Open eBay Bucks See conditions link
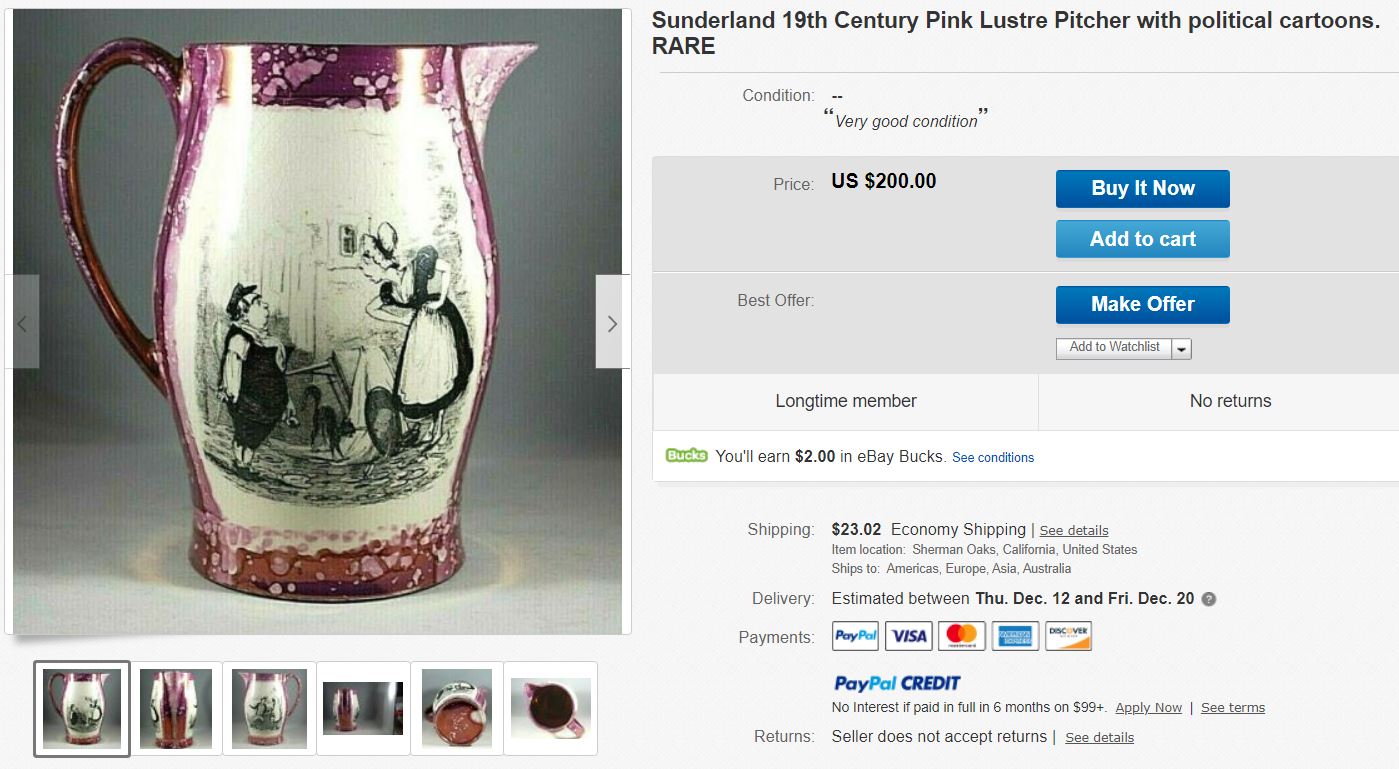The width and height of the screenshot is (1399, 769). [993, 457]
